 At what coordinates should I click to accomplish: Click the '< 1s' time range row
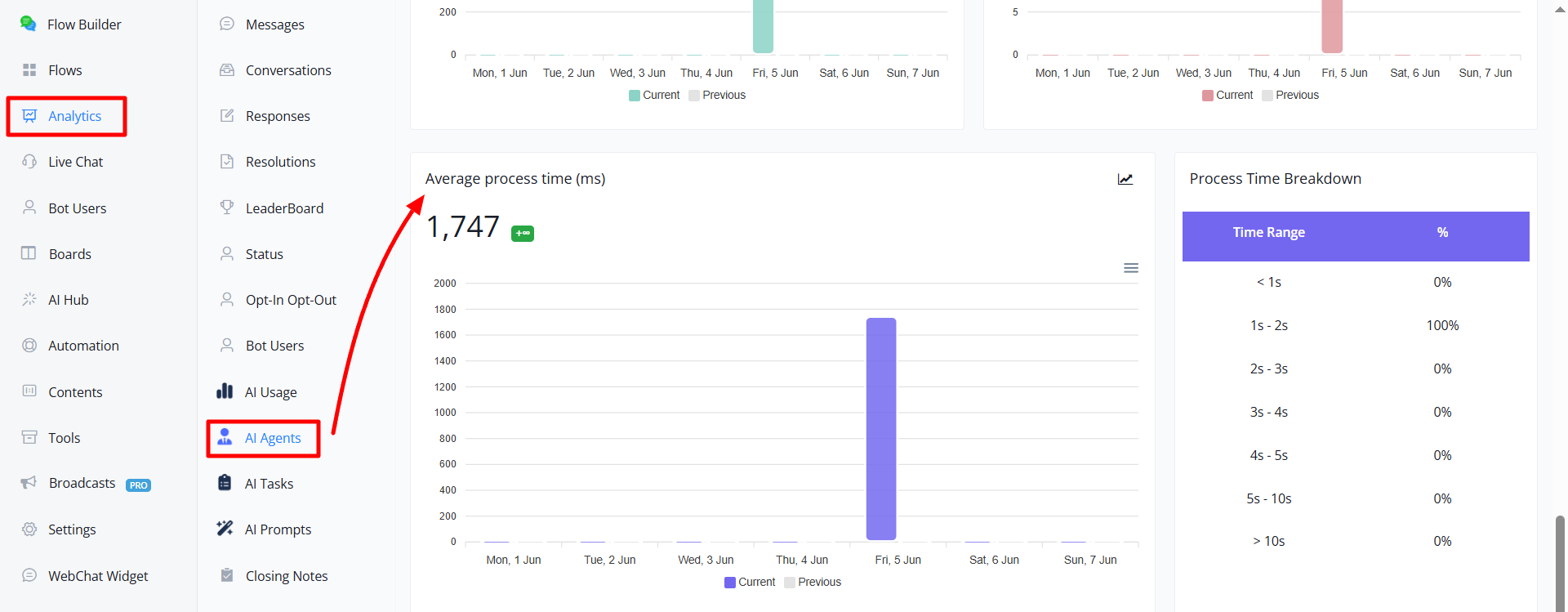[x=1356, y=282]
